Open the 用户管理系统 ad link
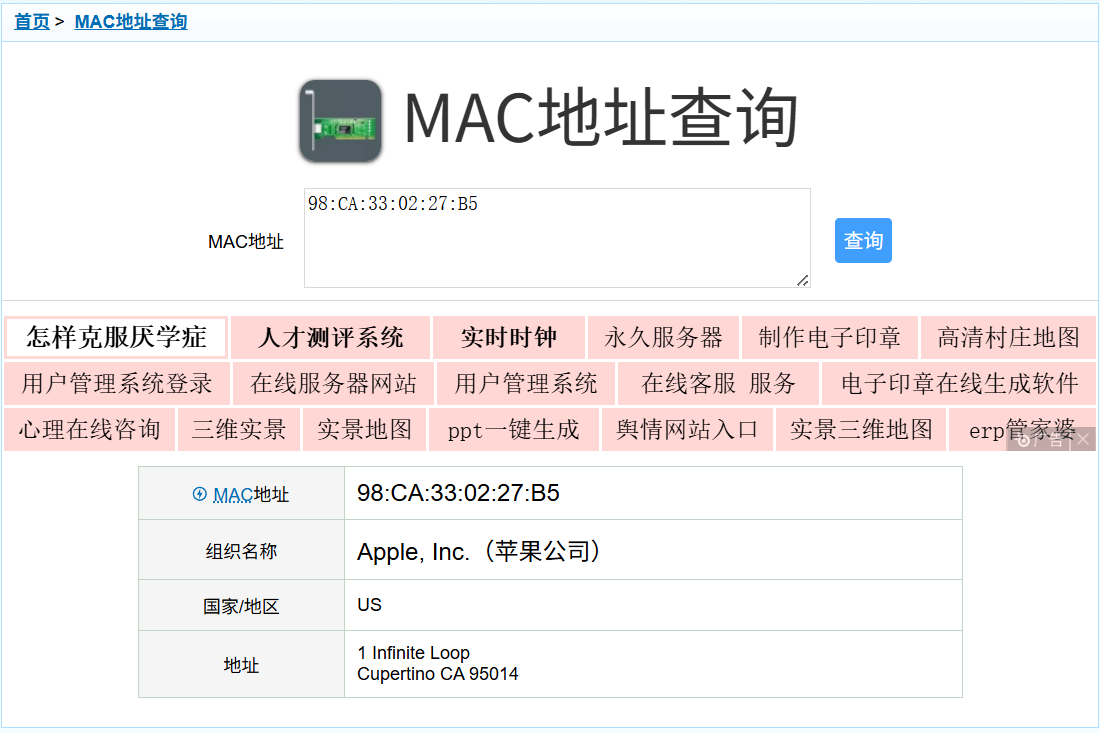Image resolution: width=1100 pixels, height=733 pixels. 525,384
